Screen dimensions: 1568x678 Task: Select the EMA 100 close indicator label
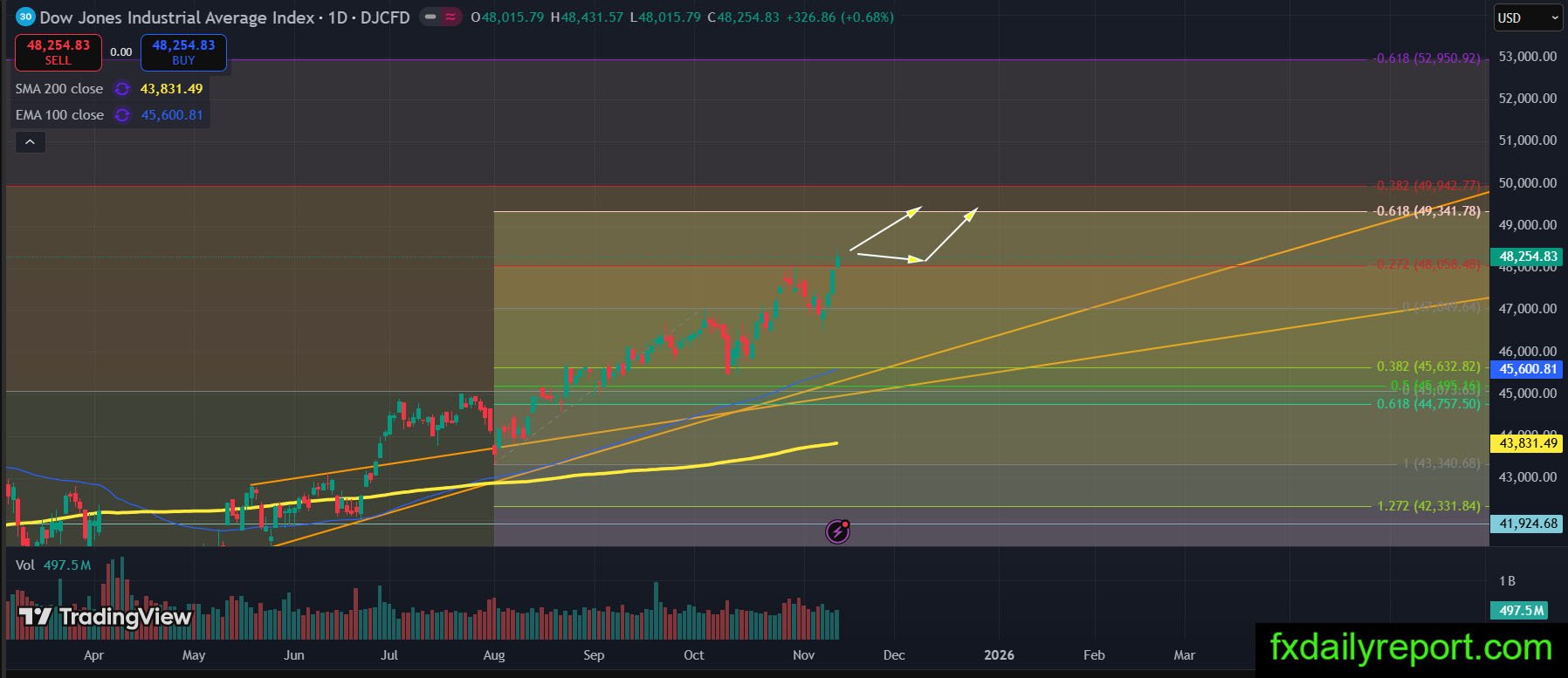[x=59, y=115]
